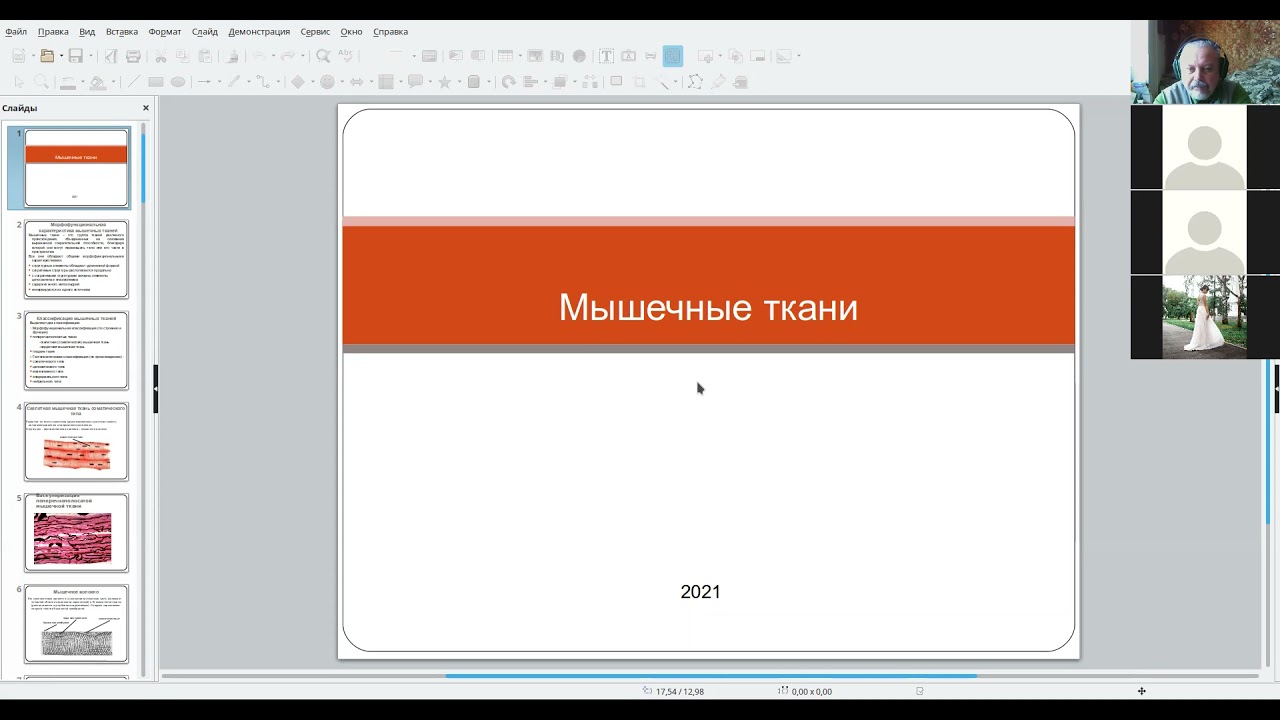
Task: Click the Spelling check Abc icon
Action: pos(345,56)
